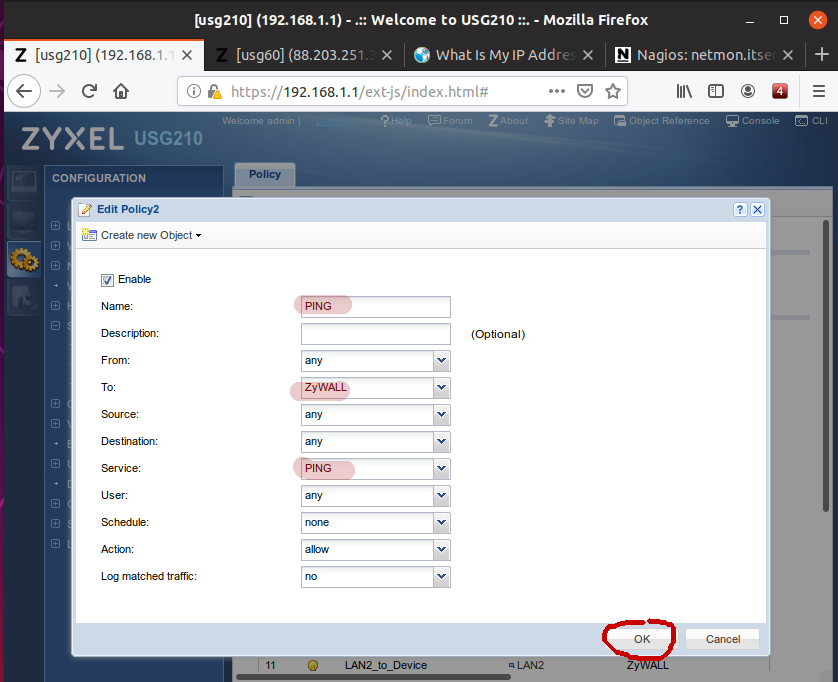Screen dimensions: 838x682
Task: Open the Firefox account icon
Action: pyautogui.click(x=748, y=91)
